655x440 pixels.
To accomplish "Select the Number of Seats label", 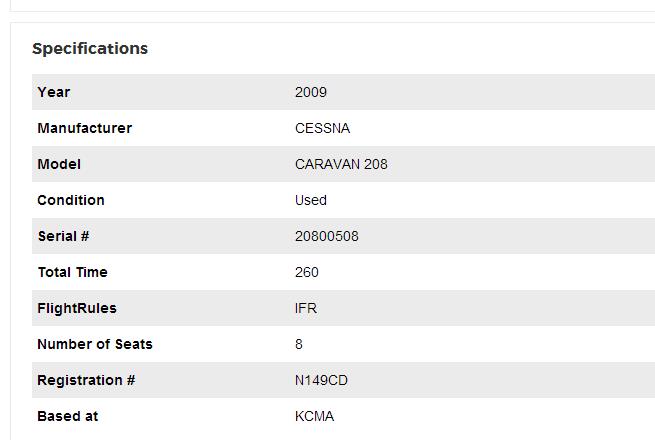I will [95, 344].
